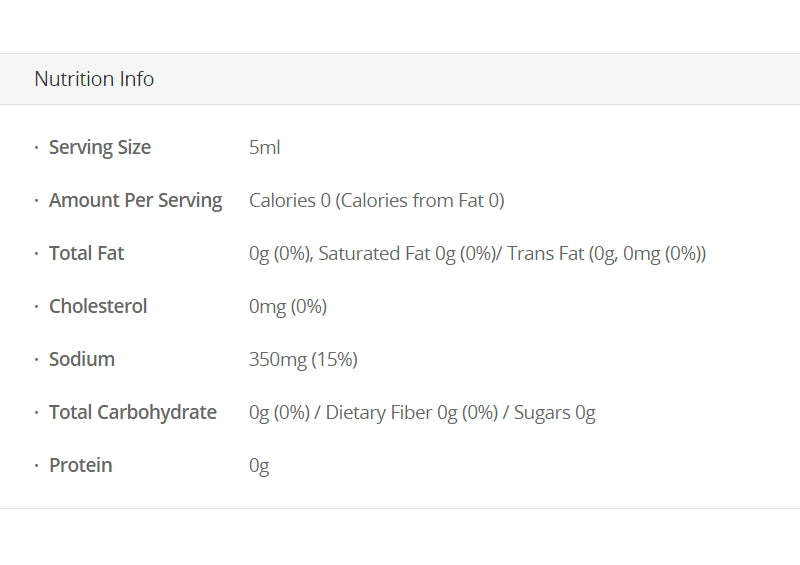Select the Cholesterol label
Screen dimensions: 800x565
98,307
